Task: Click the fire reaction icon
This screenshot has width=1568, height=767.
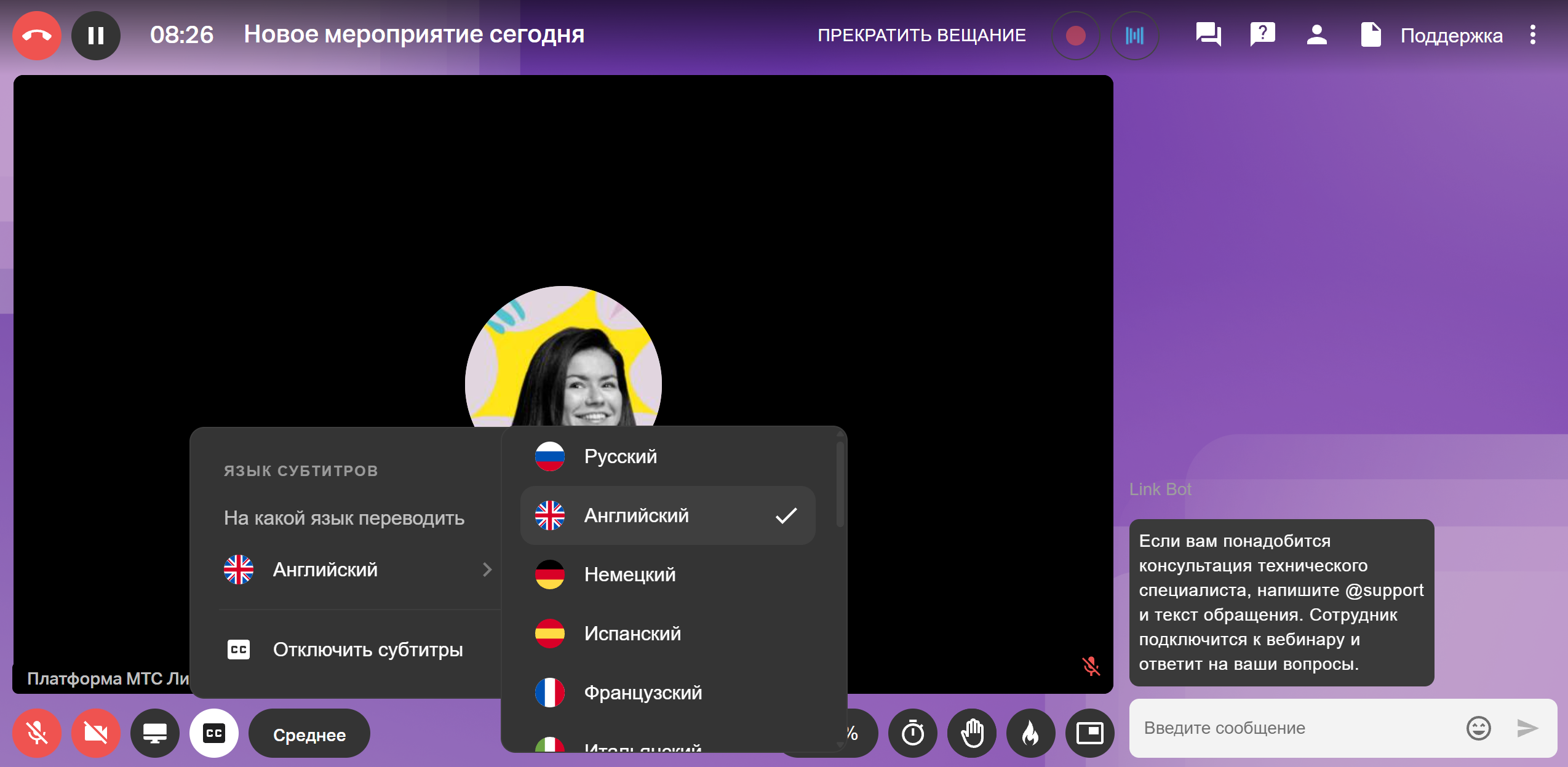Action: pos(1031,733)
